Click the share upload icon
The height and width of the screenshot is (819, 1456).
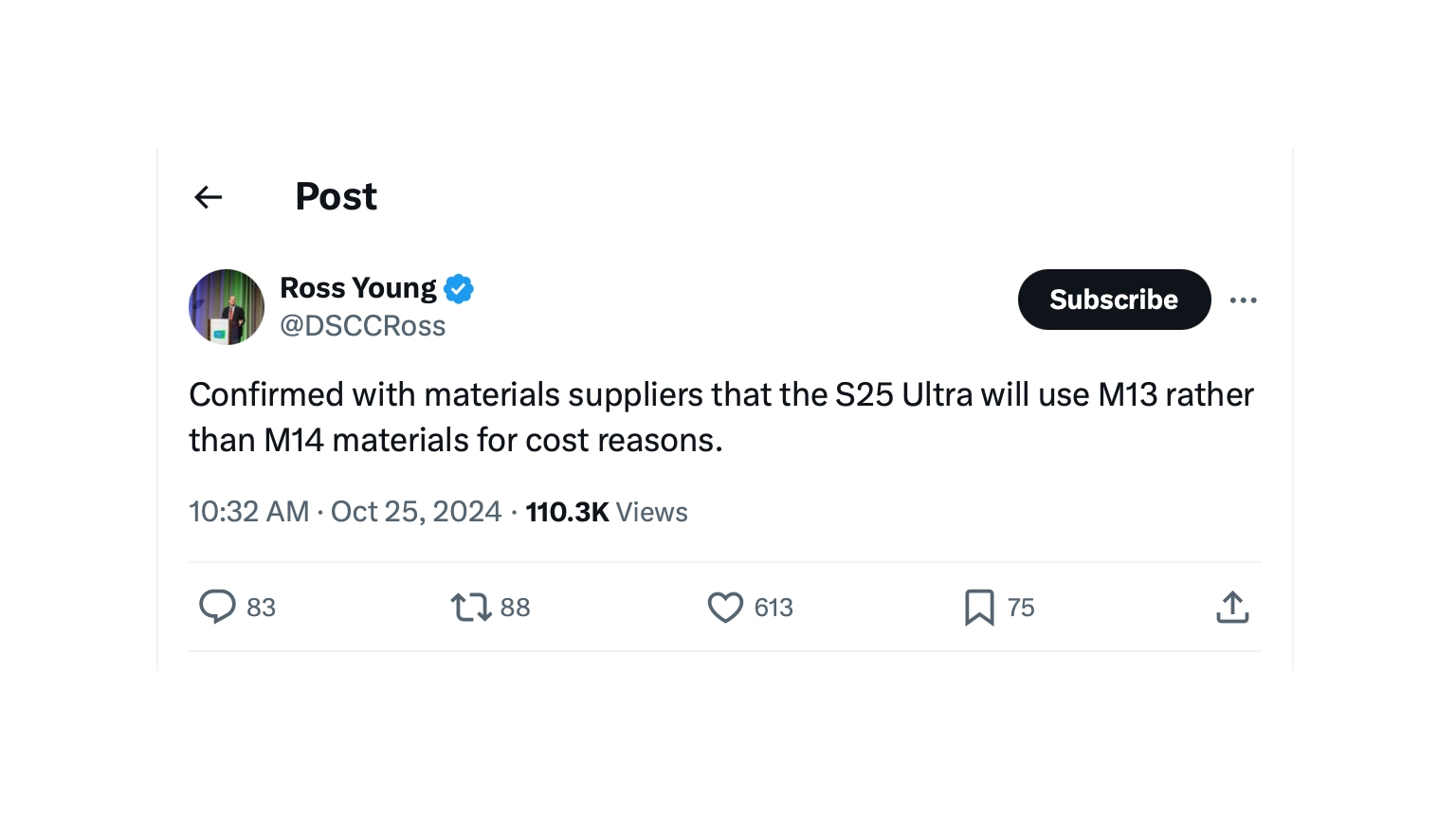tap(1232, 607)
